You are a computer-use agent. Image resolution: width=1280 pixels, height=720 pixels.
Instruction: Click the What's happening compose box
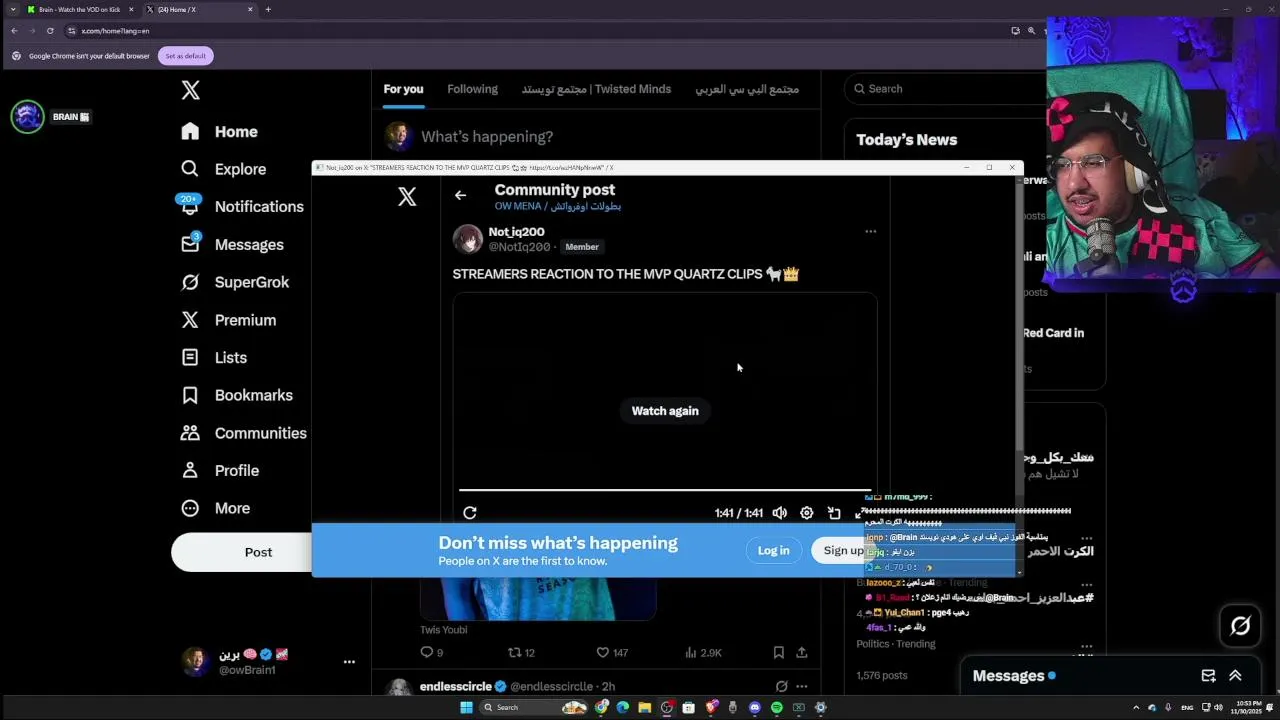pyautogui.click(x=487, y=137)
